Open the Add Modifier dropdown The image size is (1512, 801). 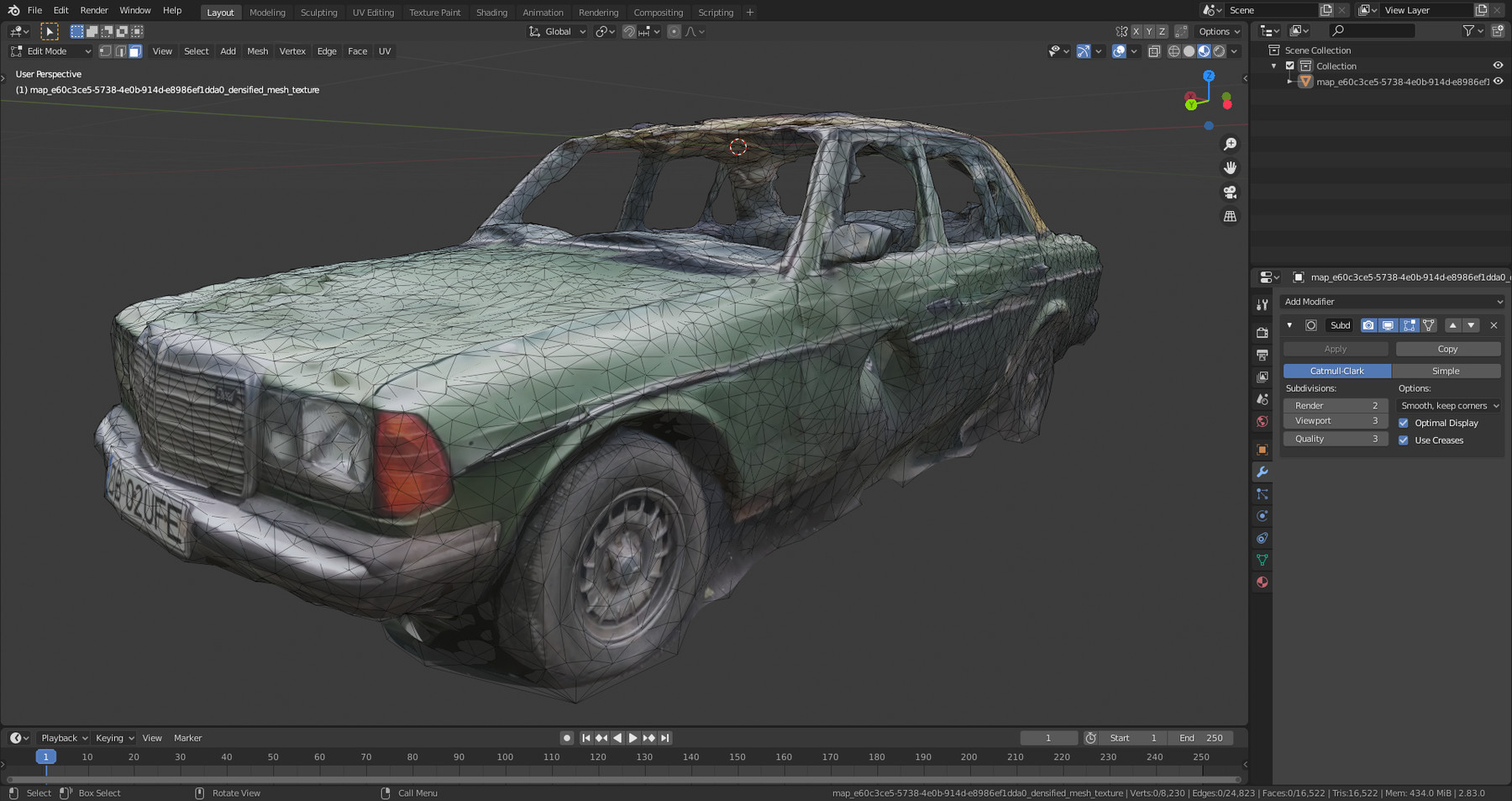(1392, 301)
